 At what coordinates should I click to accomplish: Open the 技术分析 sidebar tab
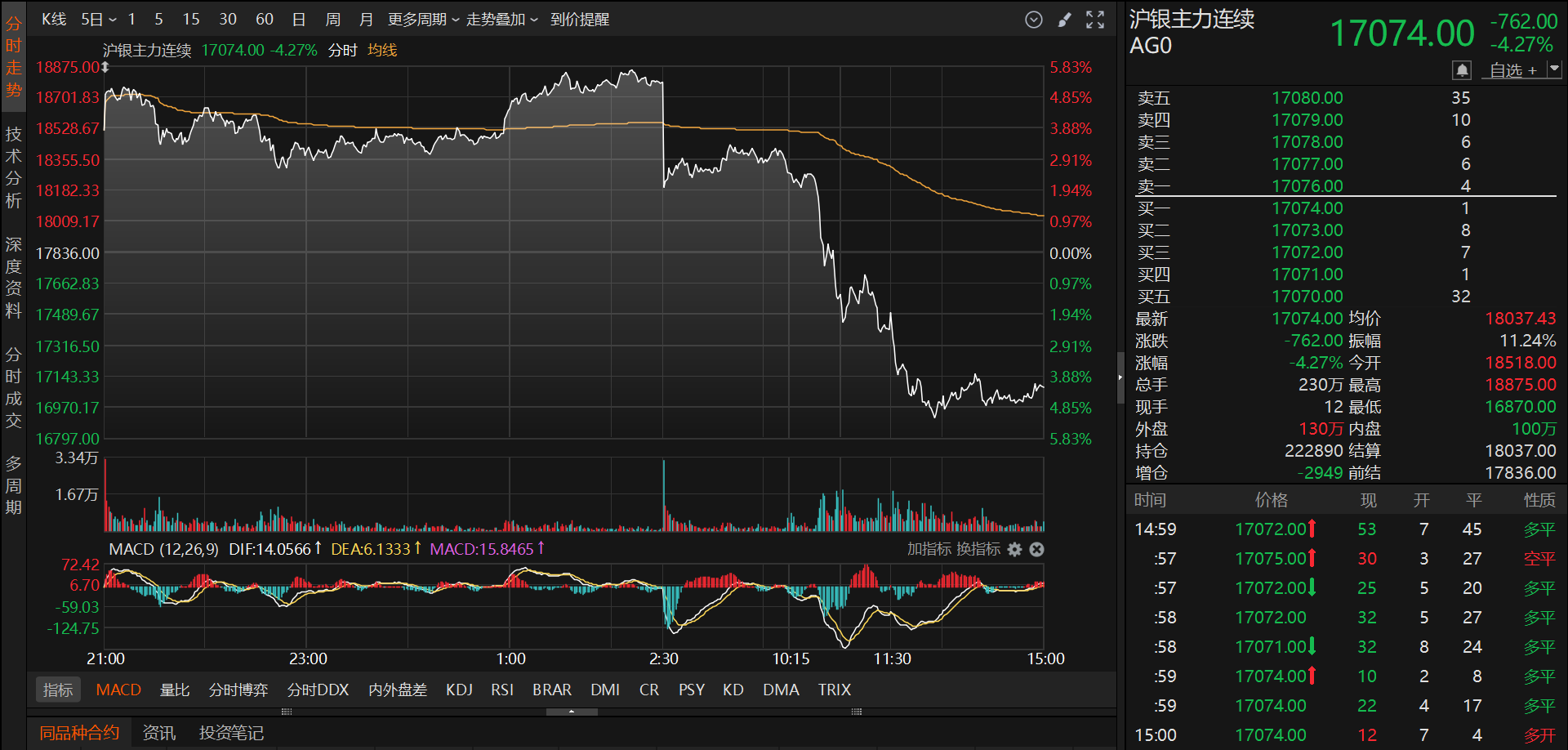coord(14,167)
